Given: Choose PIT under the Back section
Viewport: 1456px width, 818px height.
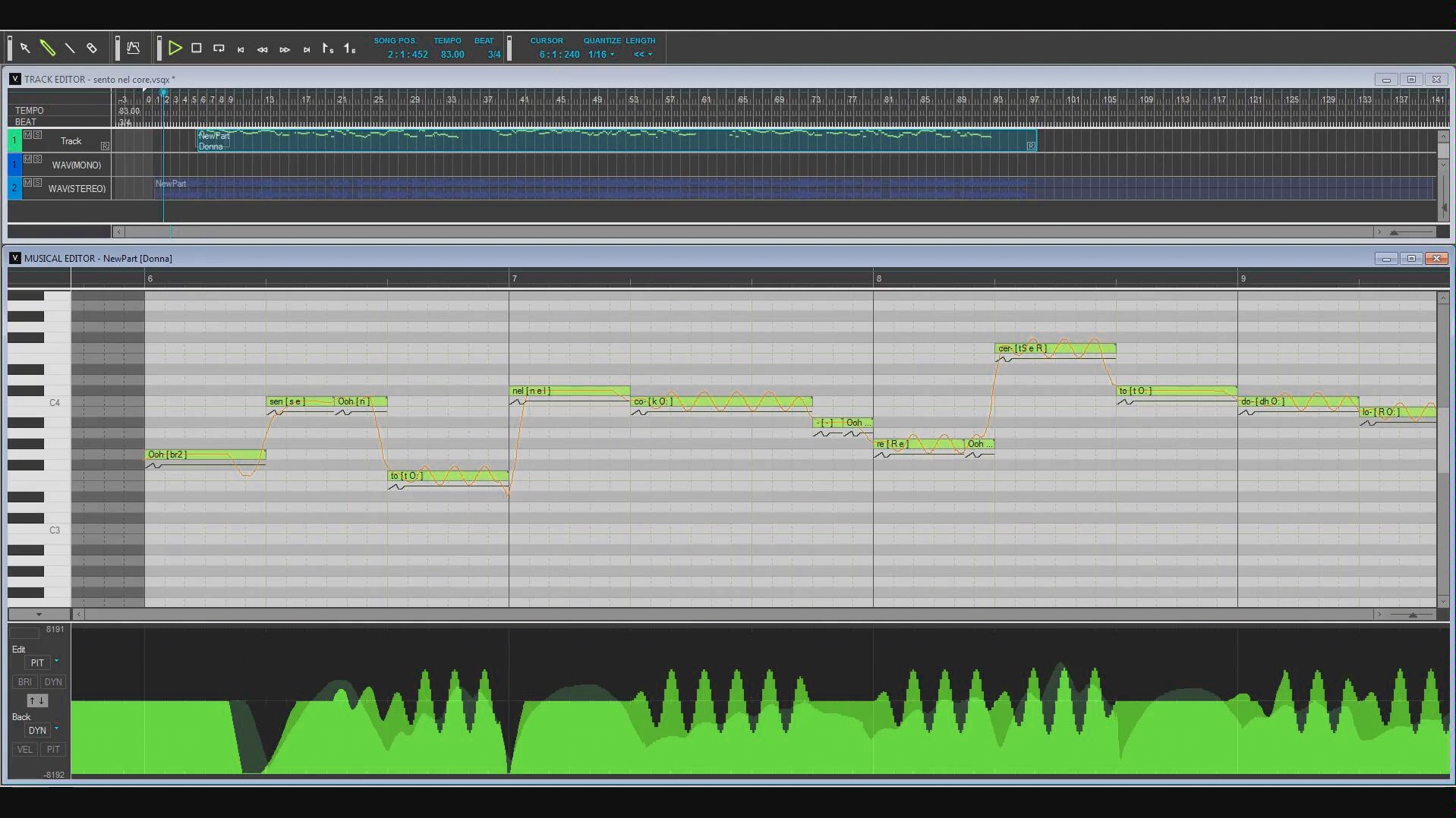Looking at the screenshot, I should [53, 750].
